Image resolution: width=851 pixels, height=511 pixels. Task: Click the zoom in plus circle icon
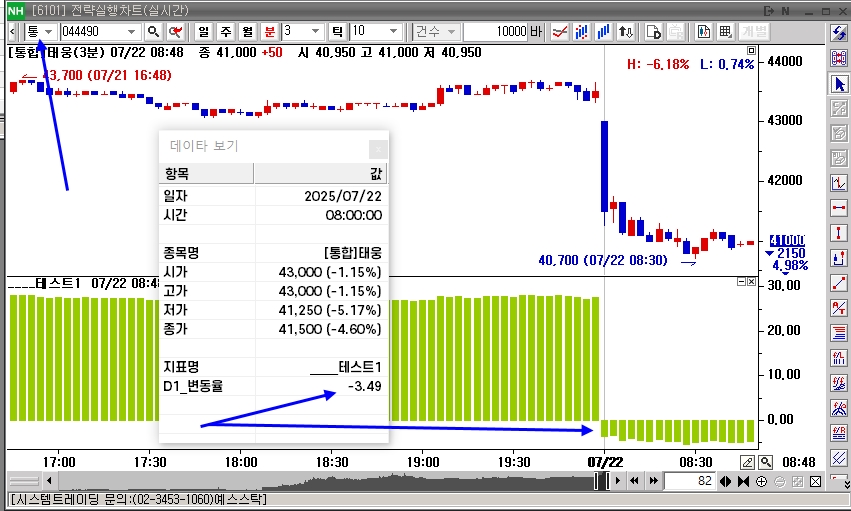click(x=762, y=482)
